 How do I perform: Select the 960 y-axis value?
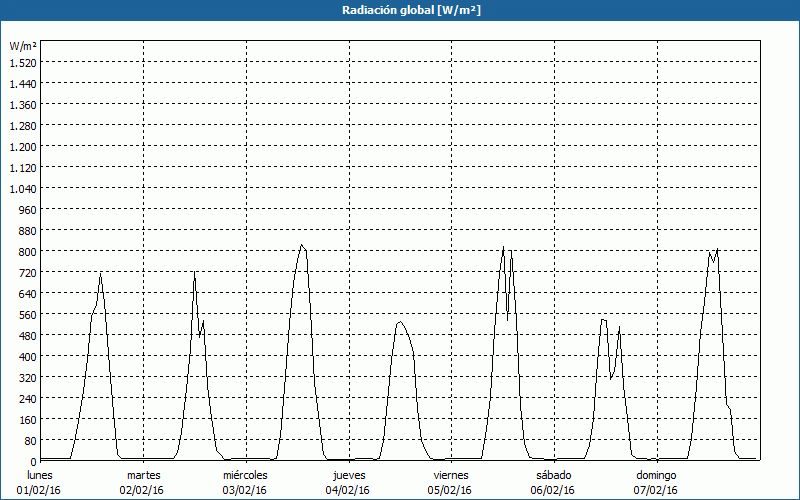click(x=28, y=210)
